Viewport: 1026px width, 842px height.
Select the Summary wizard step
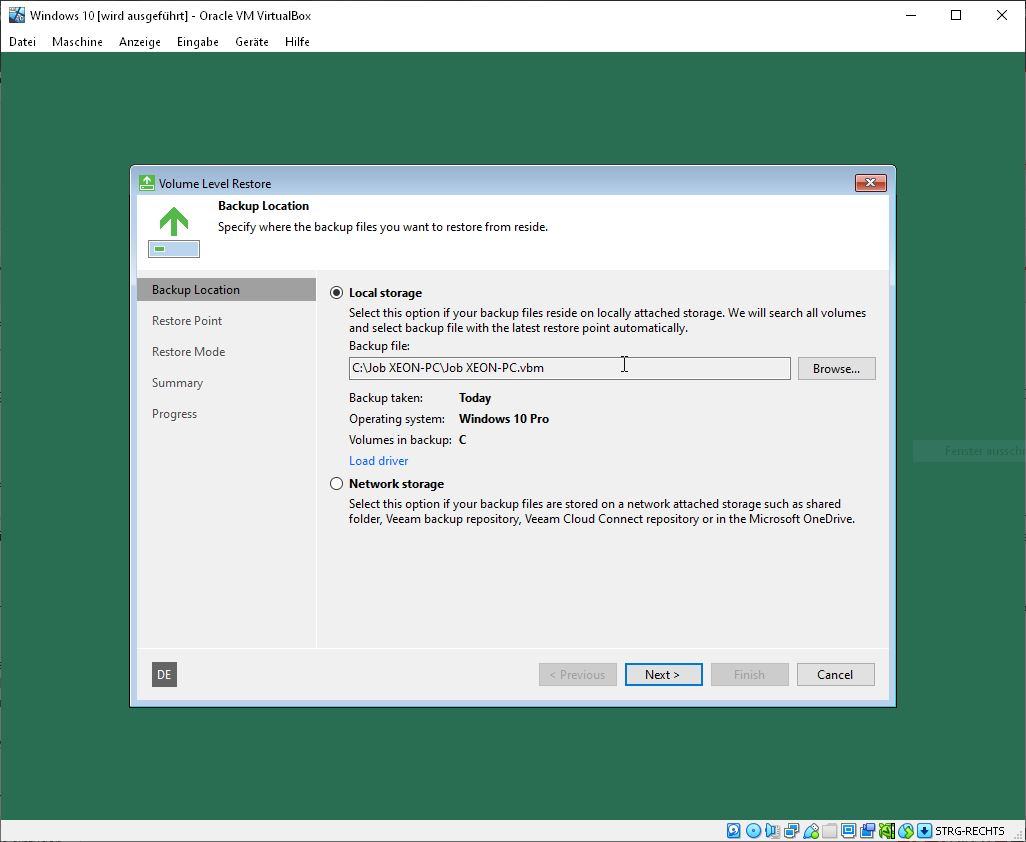(177, 383)
